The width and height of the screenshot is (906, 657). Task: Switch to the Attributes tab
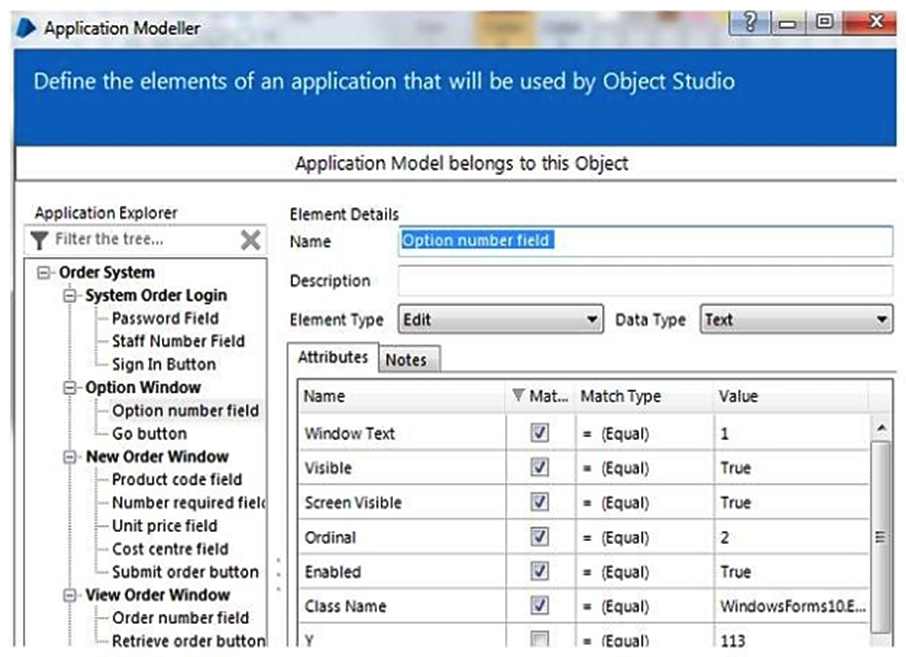tap(333, 357)
